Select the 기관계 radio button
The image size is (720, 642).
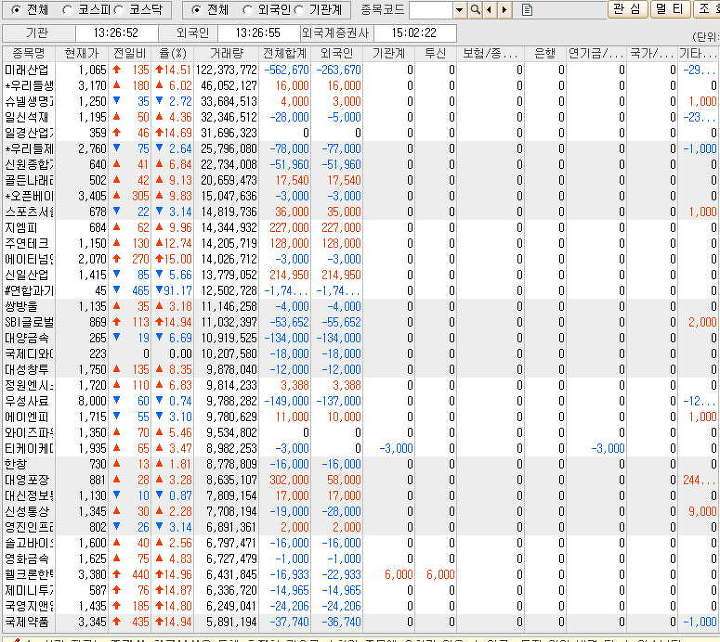pyautogui.click(x=298, y=9)
